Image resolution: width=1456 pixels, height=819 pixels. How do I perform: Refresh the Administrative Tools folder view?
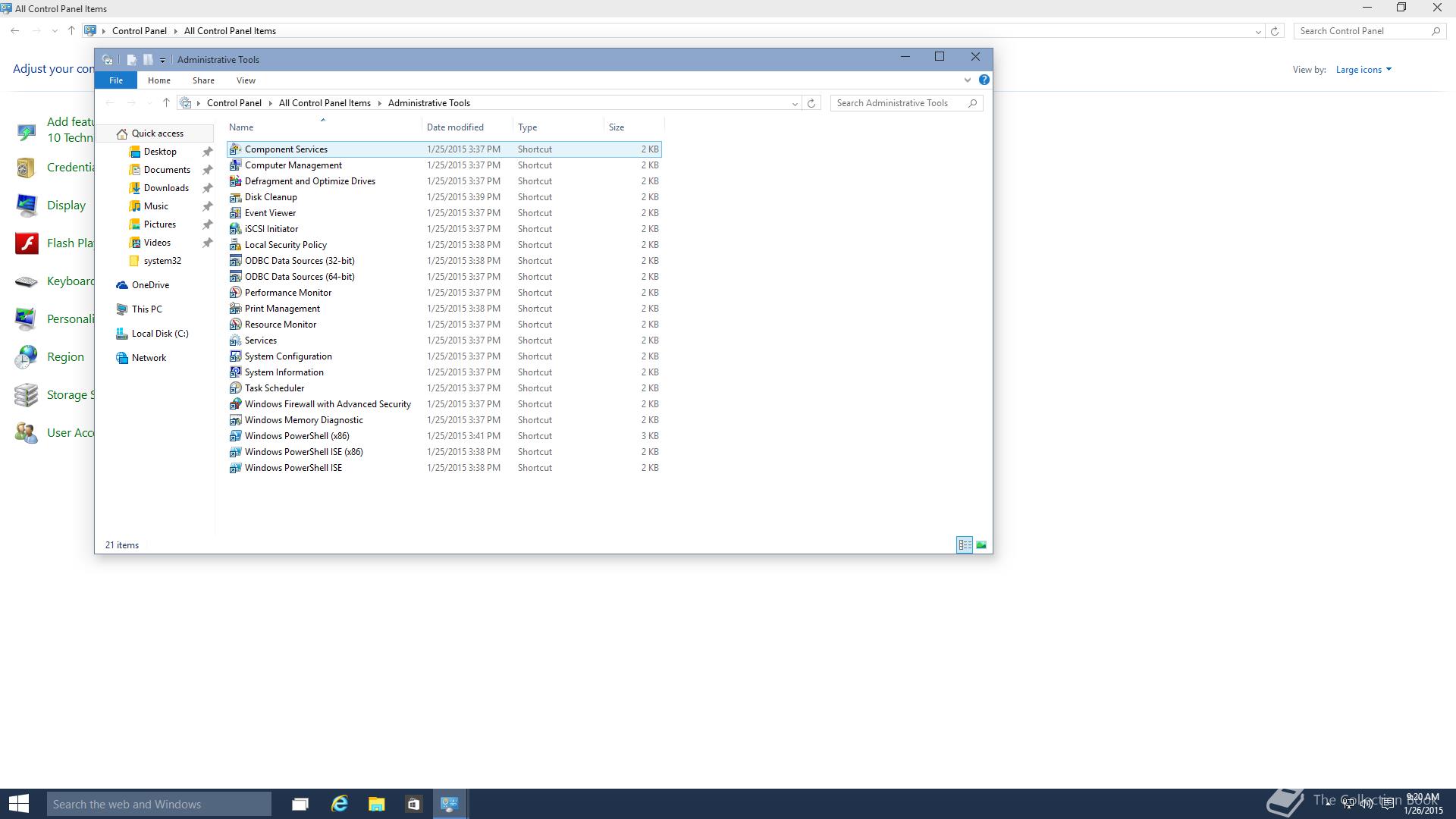811,103
